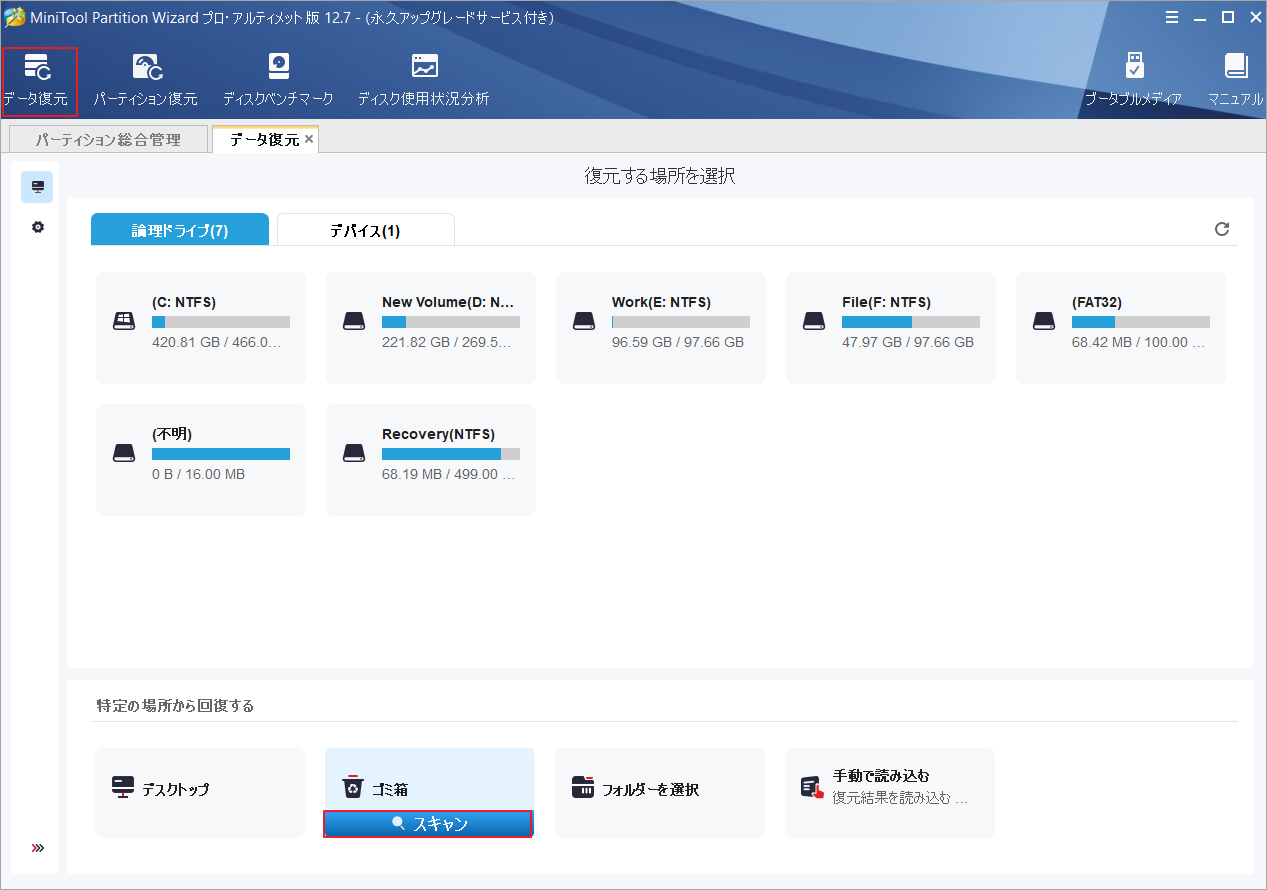Select the Work(E: NTFS) drive card

coord(660,327)
